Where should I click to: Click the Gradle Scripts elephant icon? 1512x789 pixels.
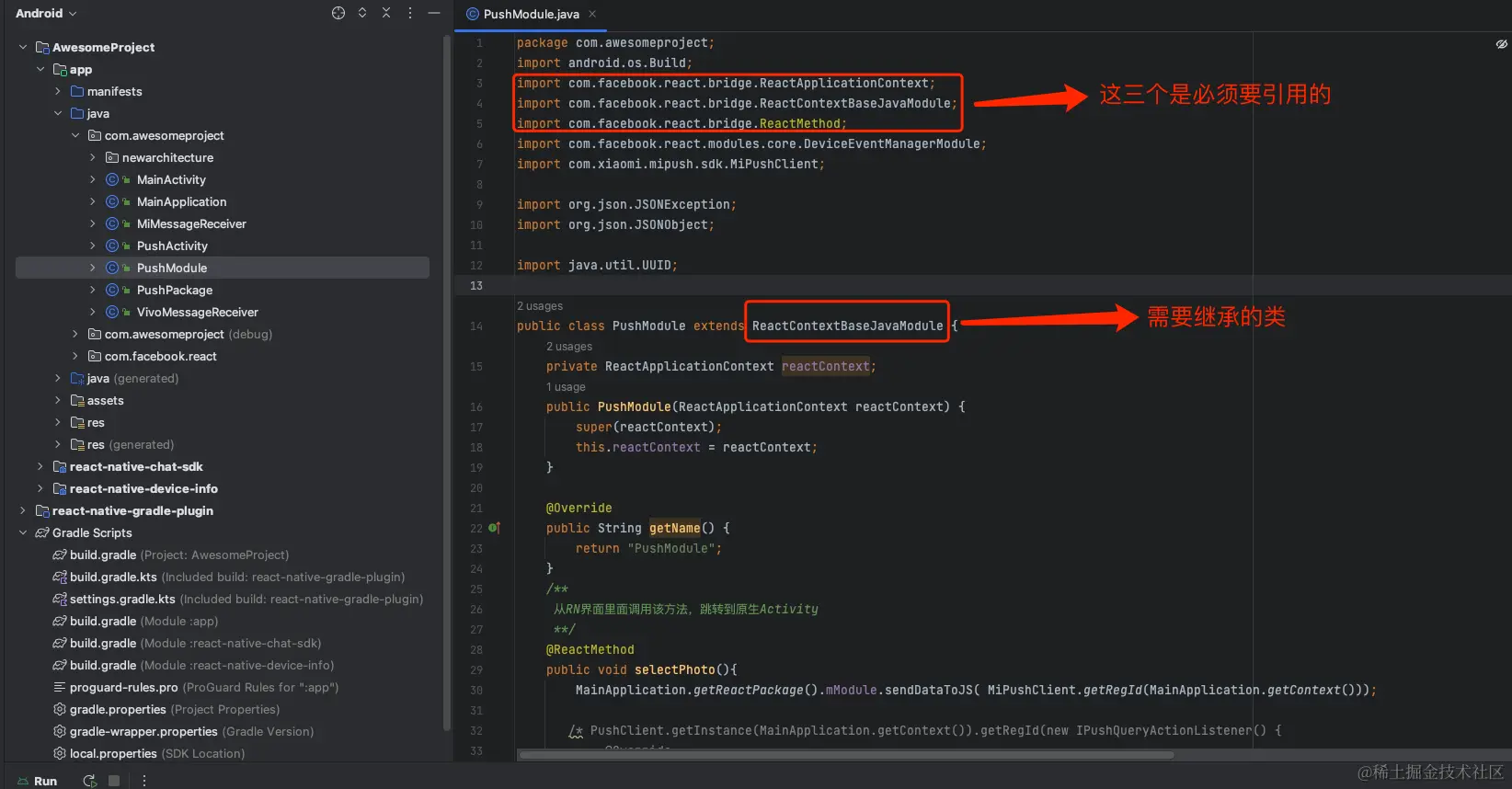point(42,532)
